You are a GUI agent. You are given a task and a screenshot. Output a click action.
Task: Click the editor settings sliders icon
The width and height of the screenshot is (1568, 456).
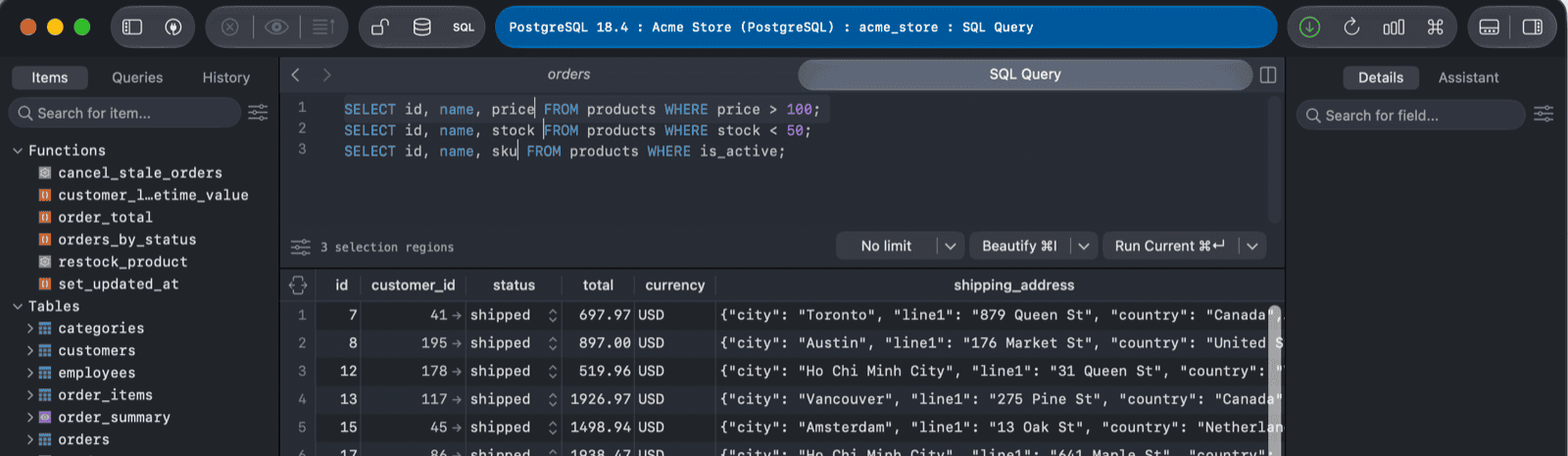301,247
